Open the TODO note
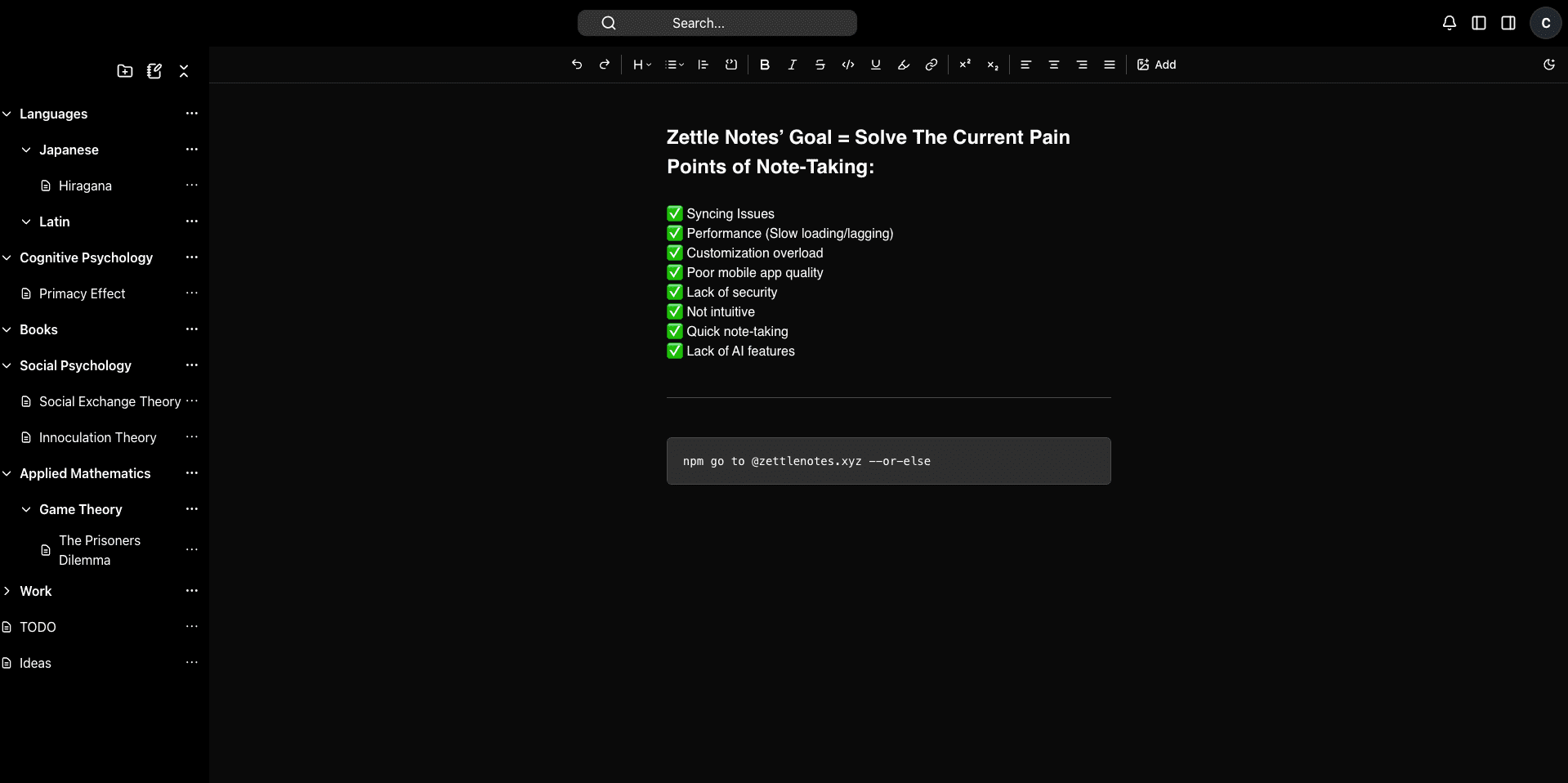Viewport: 1568px width, 783px height. [x=38, y=627]
